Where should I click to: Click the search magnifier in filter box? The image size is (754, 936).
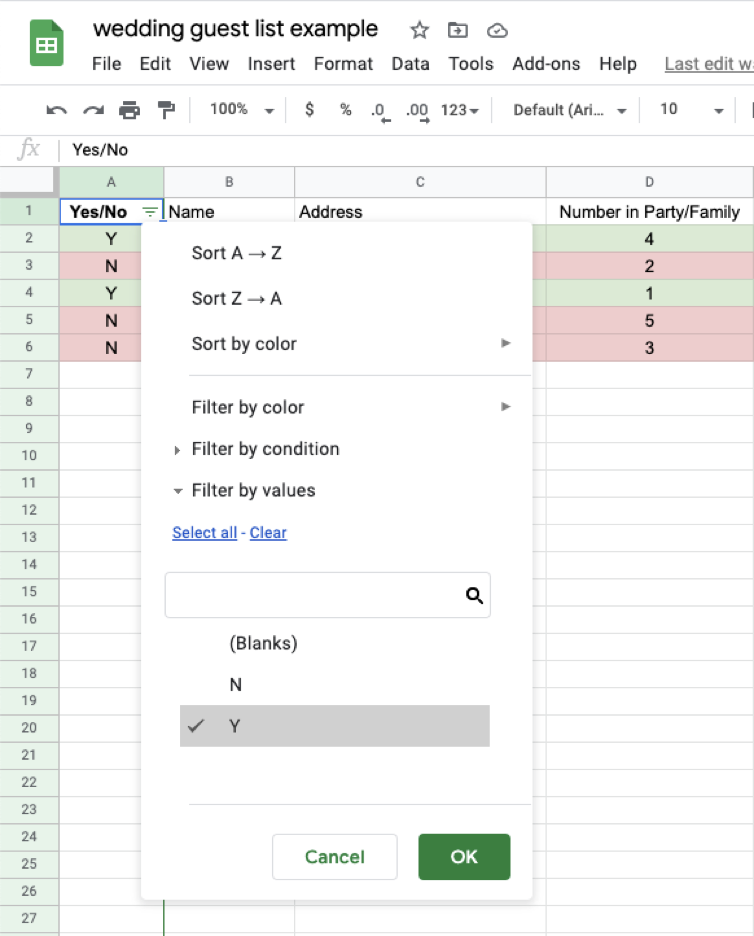tap(474, 596)
